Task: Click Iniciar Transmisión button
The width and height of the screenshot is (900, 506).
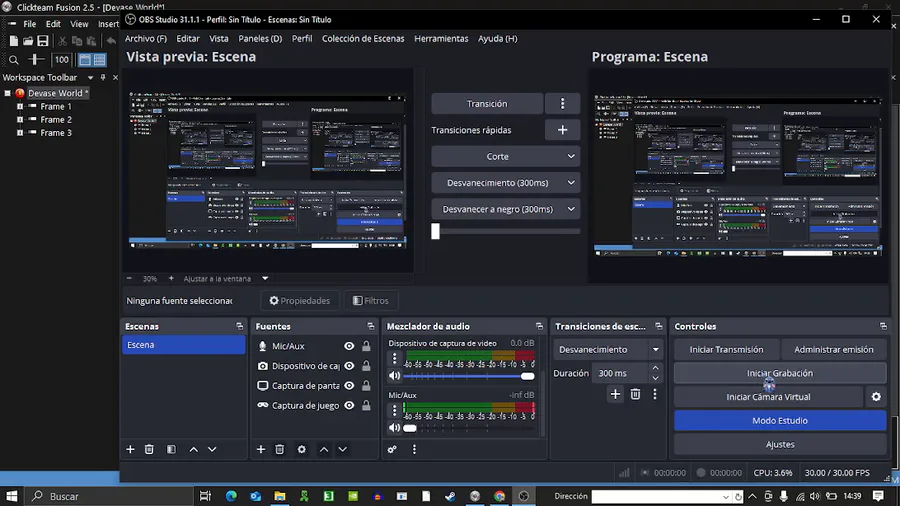Action: pos(726,349)
